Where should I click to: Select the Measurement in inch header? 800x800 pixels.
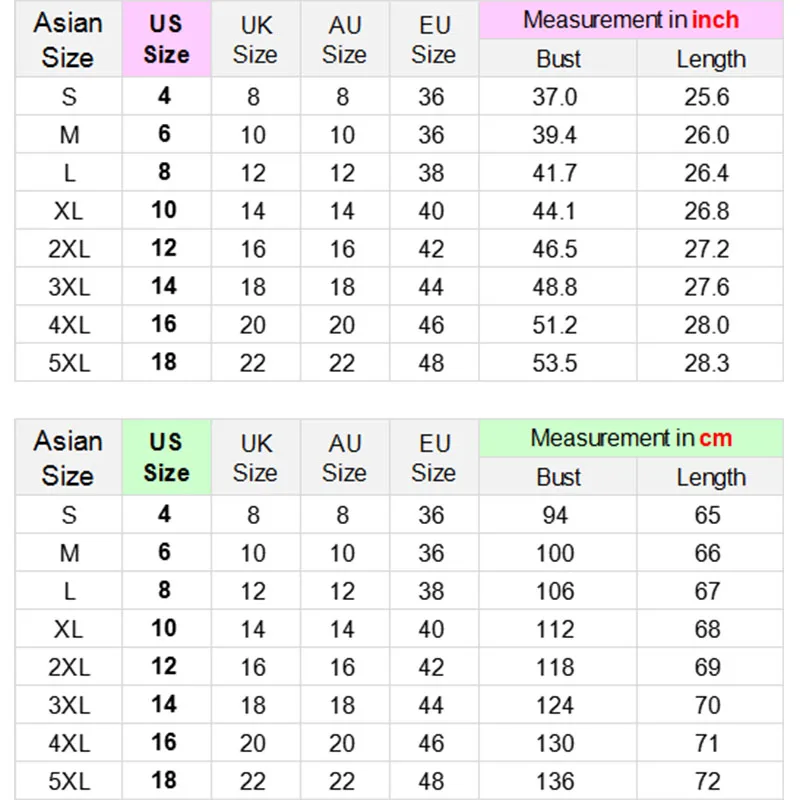(x=631, y=20)
